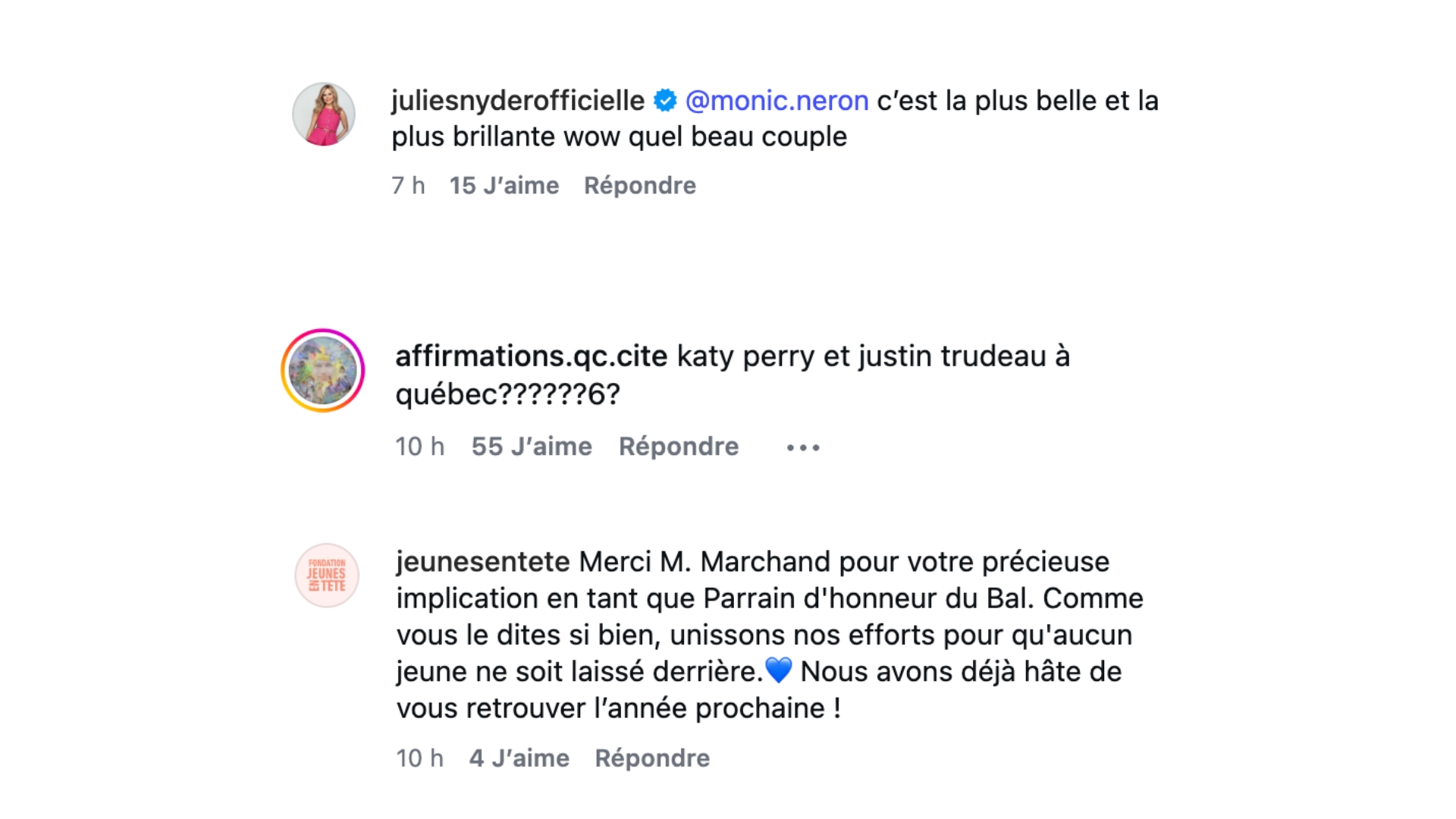Viewport: 1456px width, 819px height.
Task: Click the blue verified badge icon
Action: tap(665, 101)
